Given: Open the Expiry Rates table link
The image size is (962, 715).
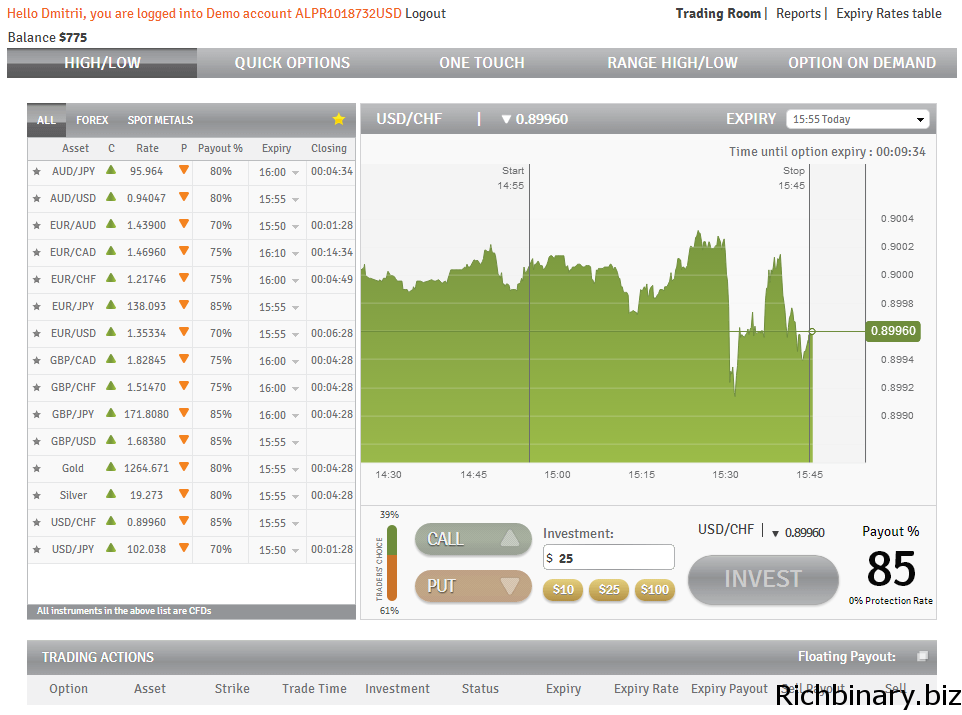Looking at the screenshot, I should click(888, 14).
